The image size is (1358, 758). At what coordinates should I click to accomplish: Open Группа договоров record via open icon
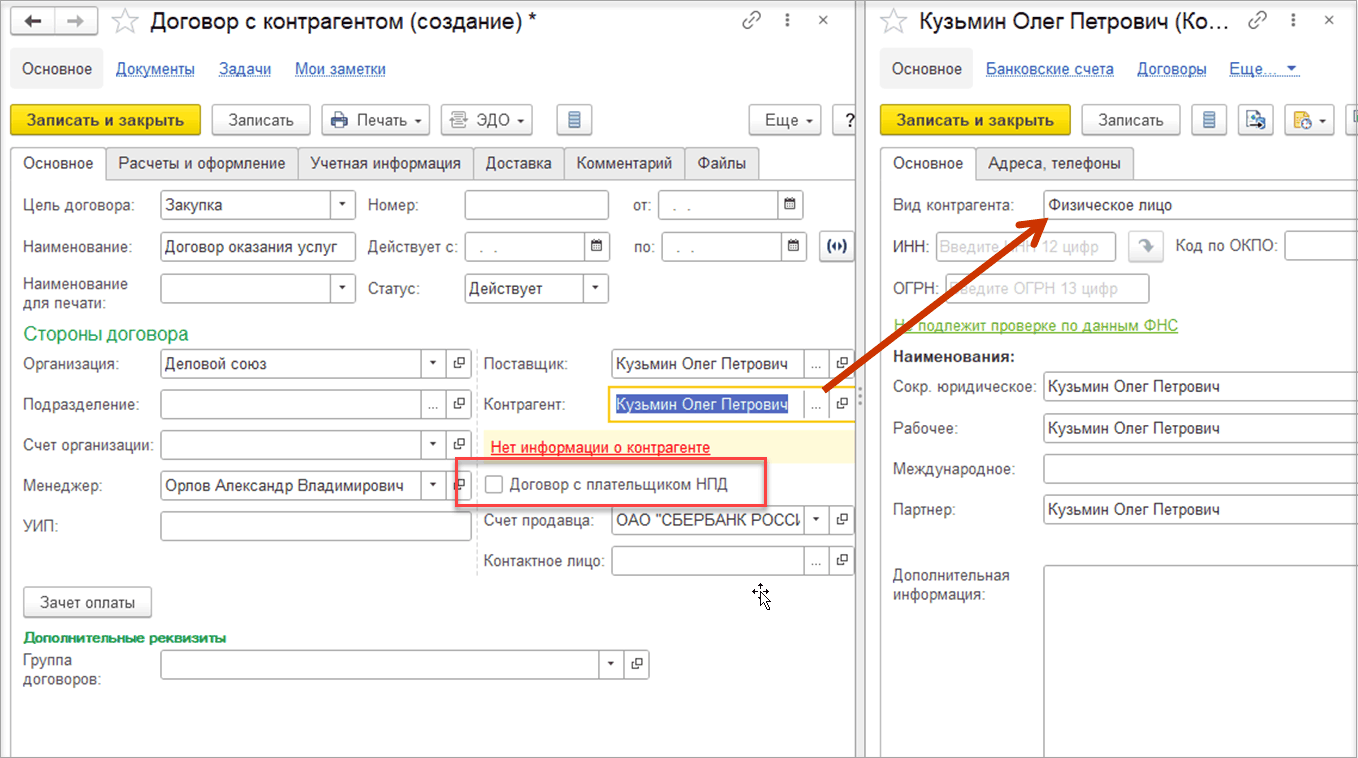click(x=637, y=664)
